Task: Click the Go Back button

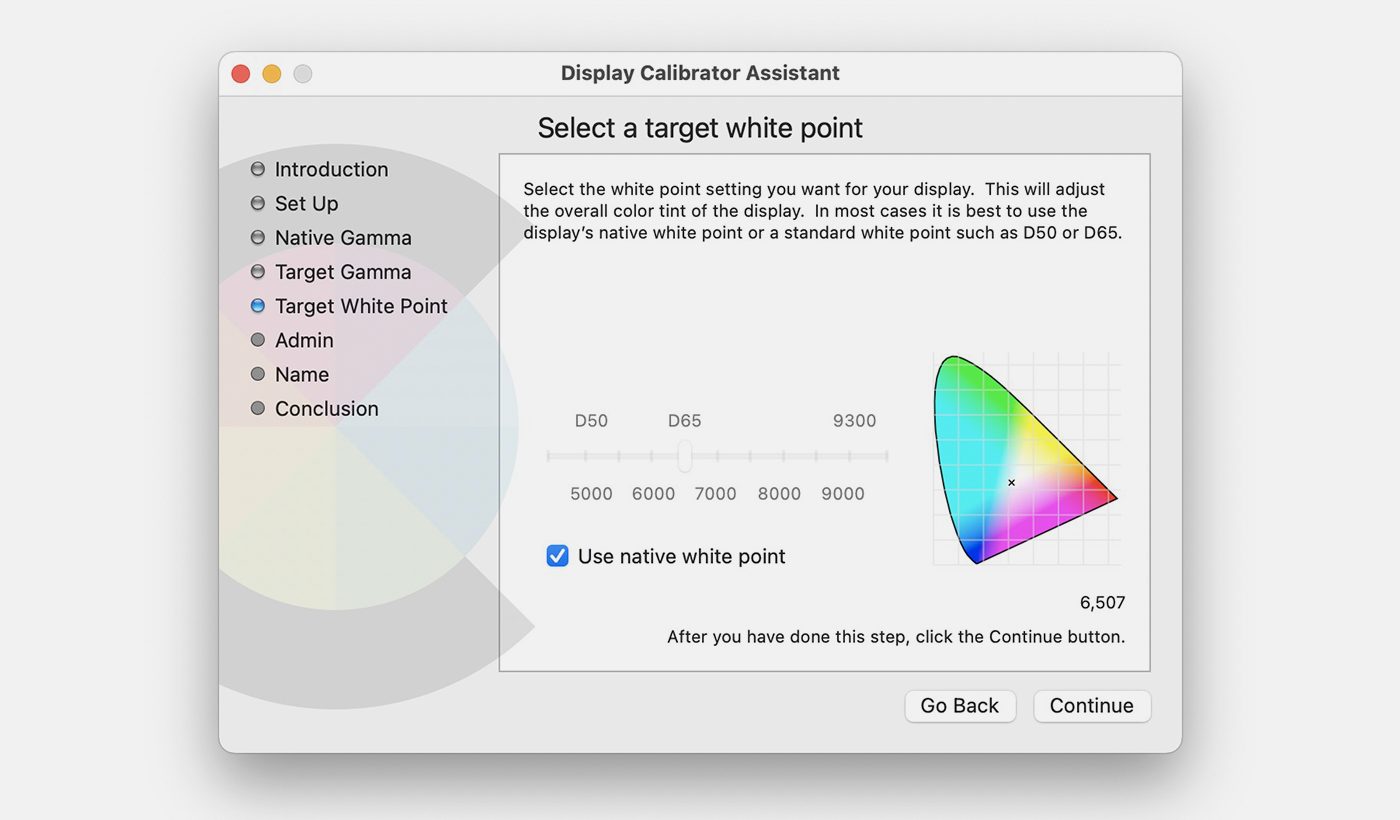Action: pyautogui.click(x=960, y=706)
